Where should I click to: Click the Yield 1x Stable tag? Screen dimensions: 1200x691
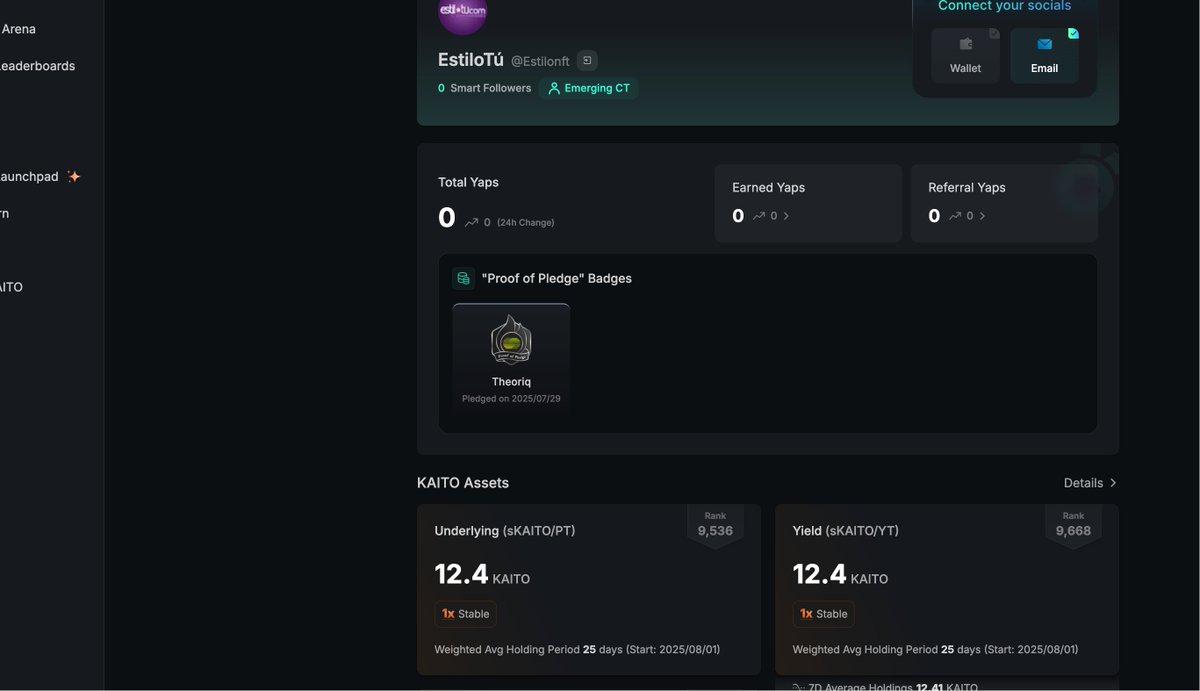(823, 614)
